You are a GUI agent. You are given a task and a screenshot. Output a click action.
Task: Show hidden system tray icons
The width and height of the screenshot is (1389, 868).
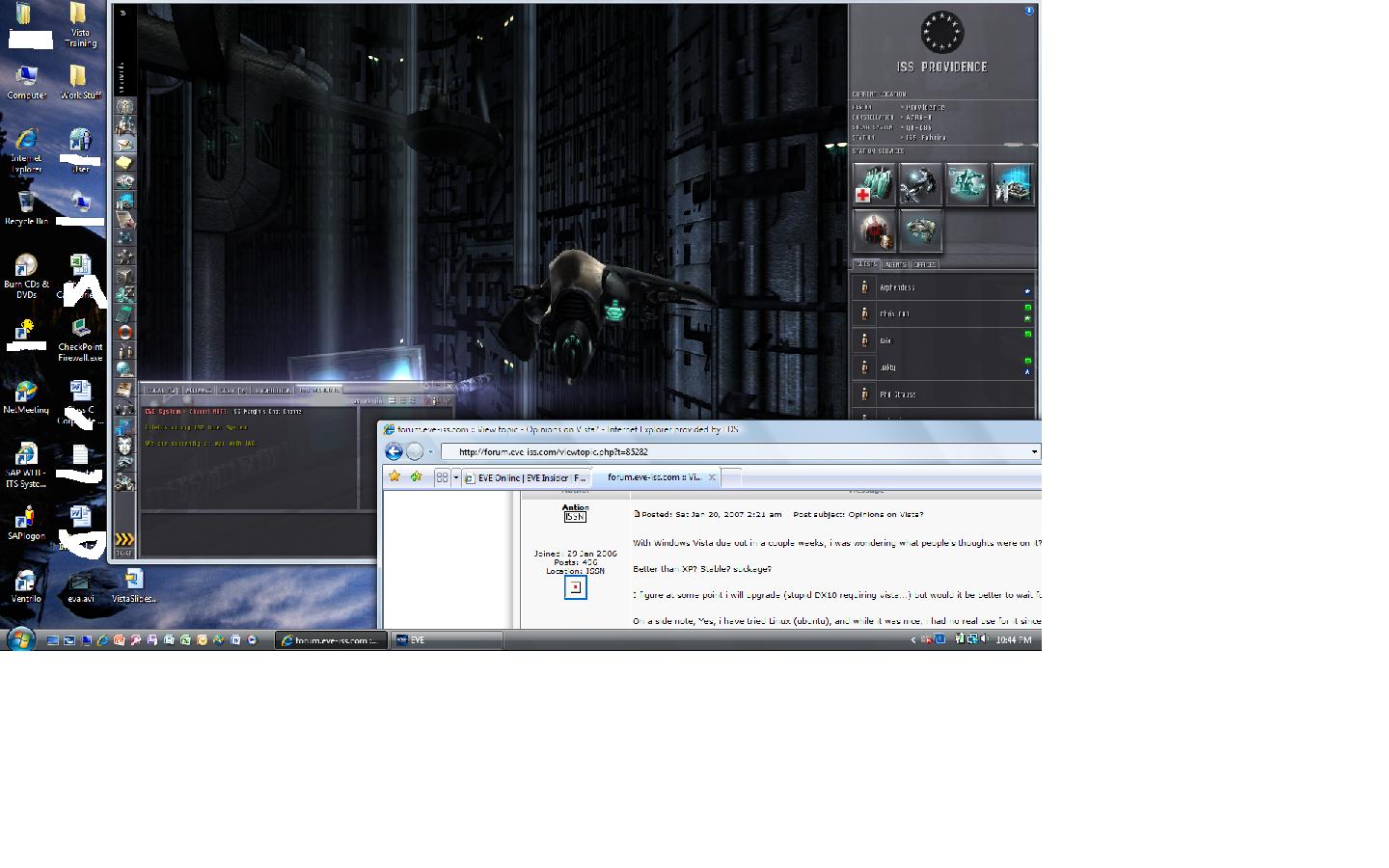tap(913, 639)
